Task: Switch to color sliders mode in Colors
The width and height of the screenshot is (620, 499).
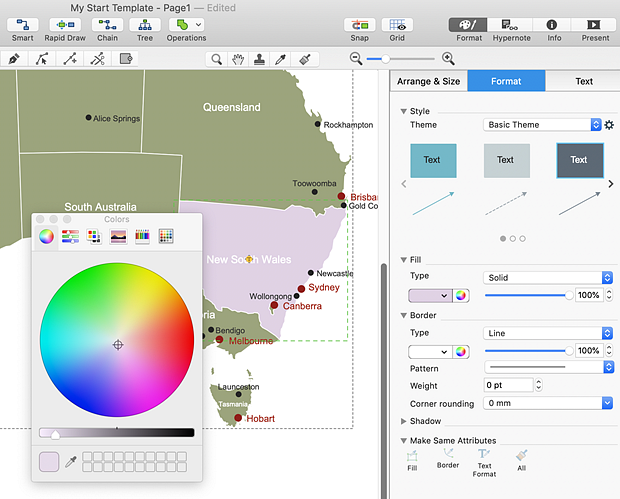Action: coord(70,236)
